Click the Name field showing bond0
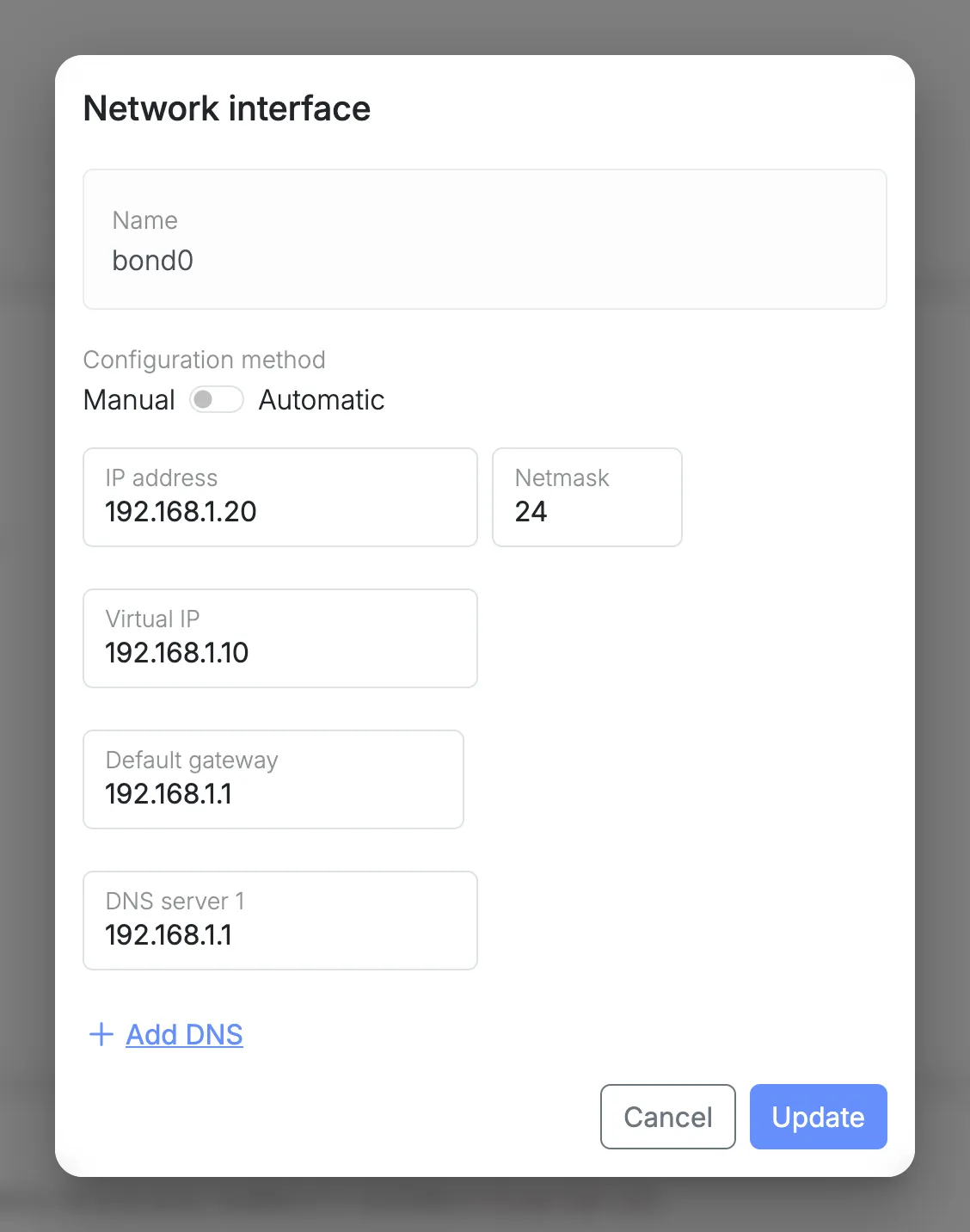 (x=485, y=239)
